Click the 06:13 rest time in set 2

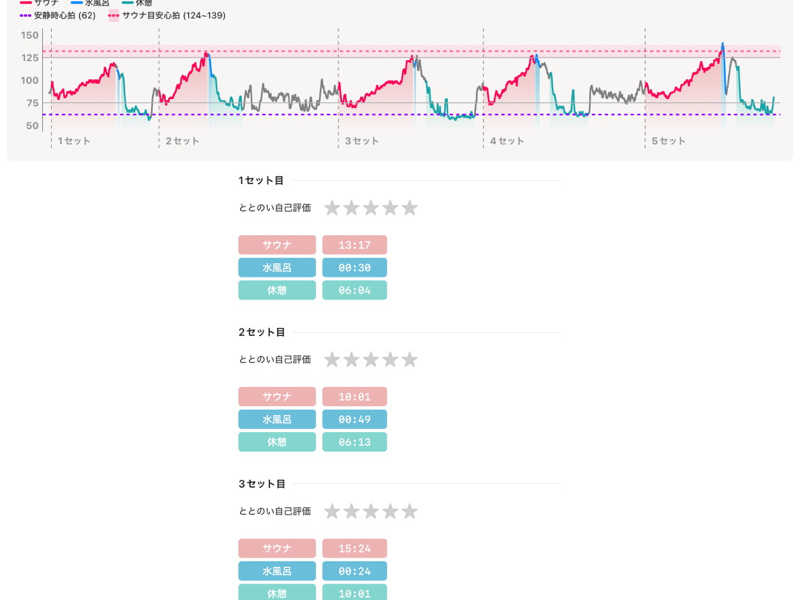pyautogui.click(x=354, y=442)
